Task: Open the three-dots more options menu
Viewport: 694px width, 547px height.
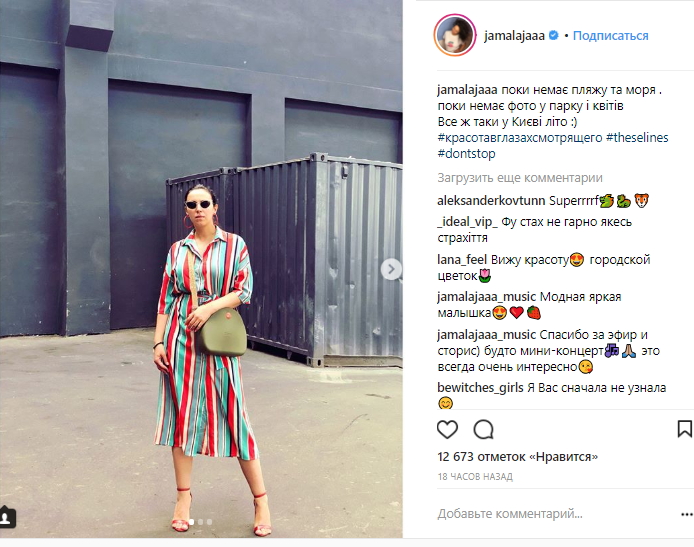Action: (x=687, y=514)
